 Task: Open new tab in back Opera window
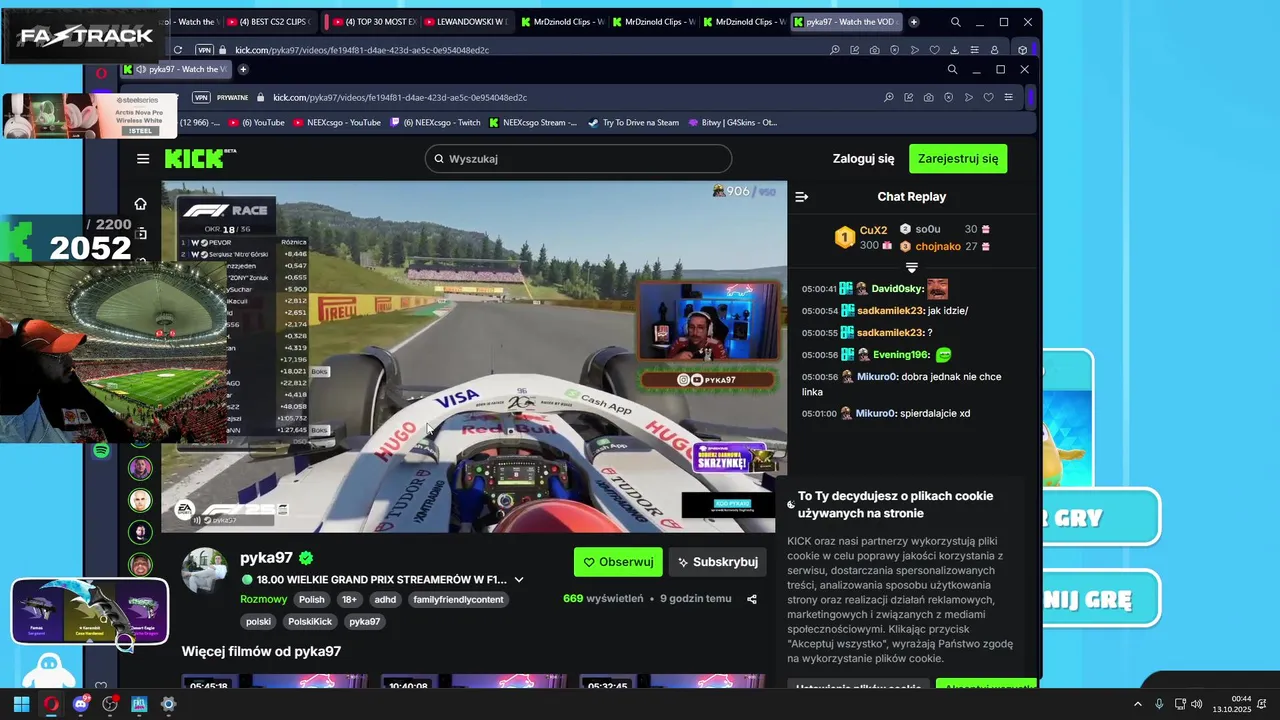pyautogui.click(x=914, y=21)
